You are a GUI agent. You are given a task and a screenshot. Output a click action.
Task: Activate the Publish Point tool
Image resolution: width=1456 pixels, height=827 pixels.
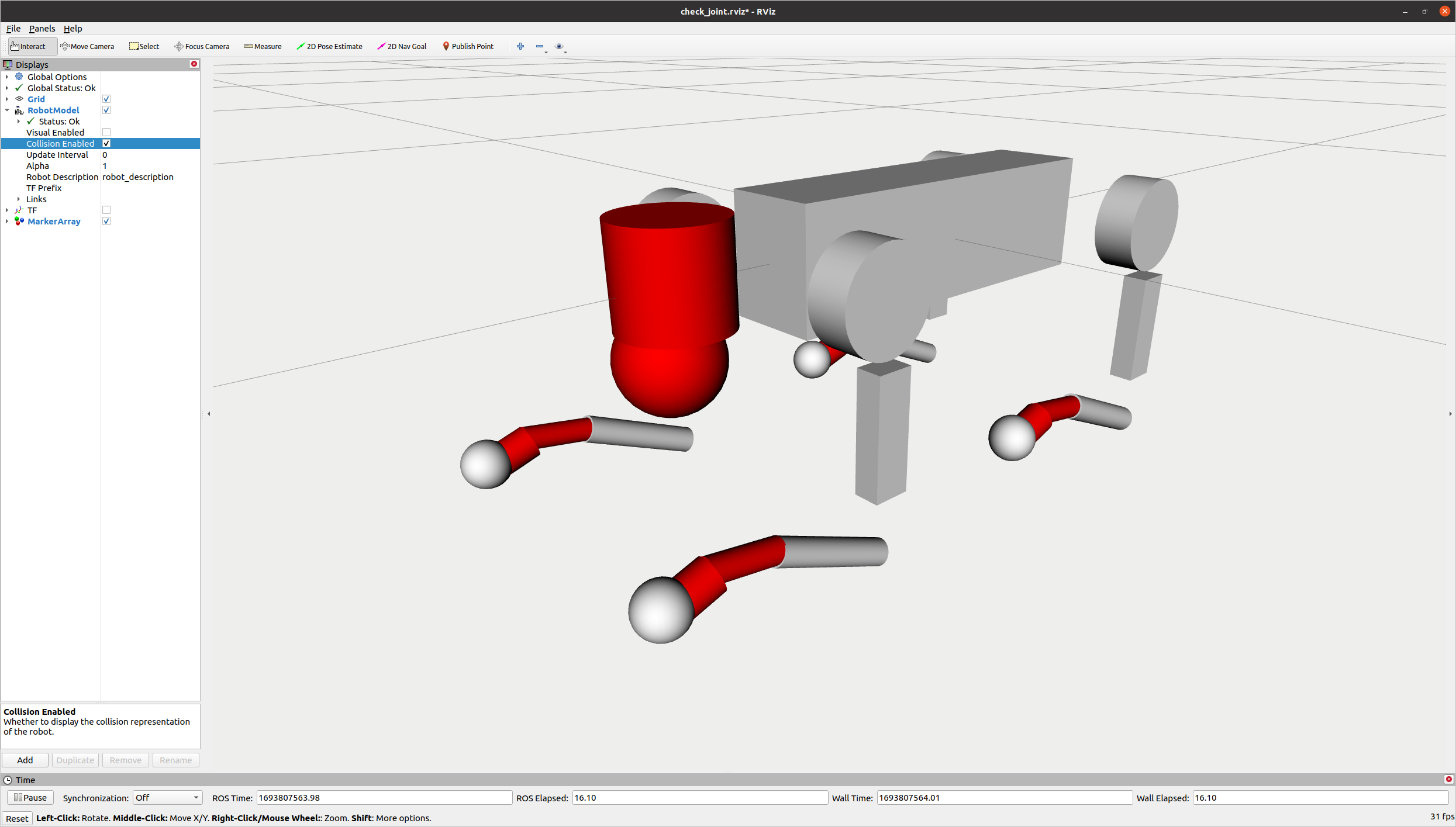pos(468,46)
